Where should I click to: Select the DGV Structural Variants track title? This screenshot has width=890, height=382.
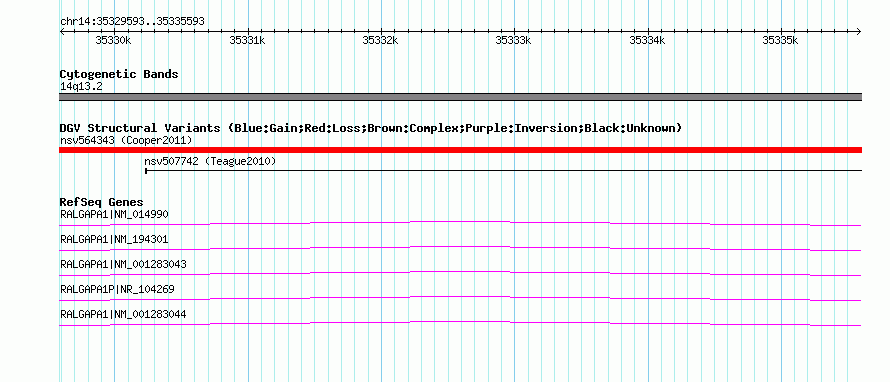[371, 128]
